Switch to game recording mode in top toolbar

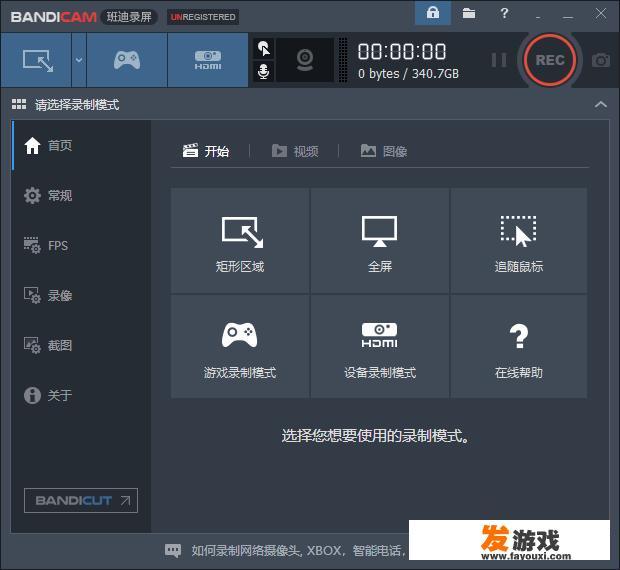(127, 60)
